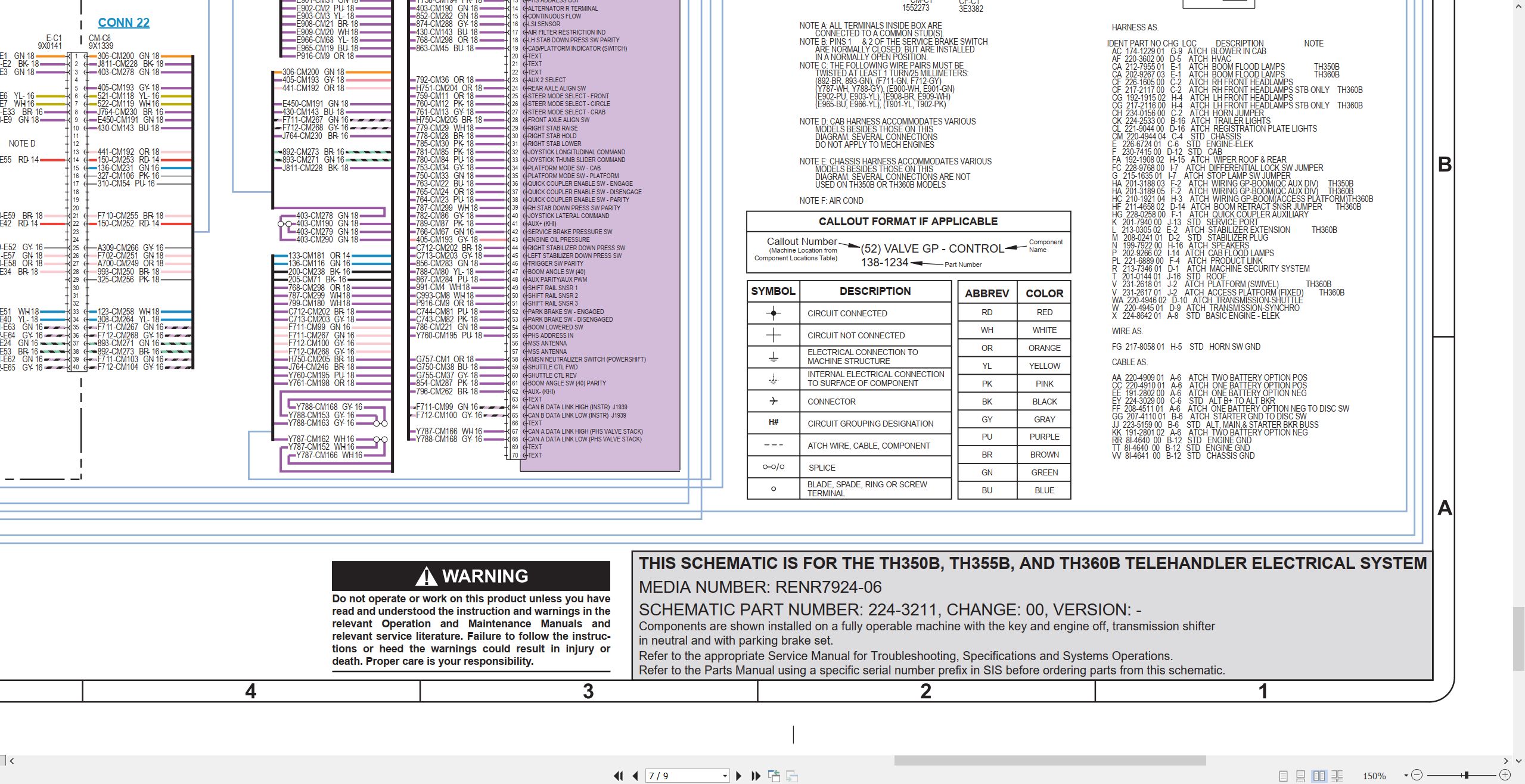Click the grid column number 3 marker
This screenshot has height=784, width=1525.
point(588,691)
